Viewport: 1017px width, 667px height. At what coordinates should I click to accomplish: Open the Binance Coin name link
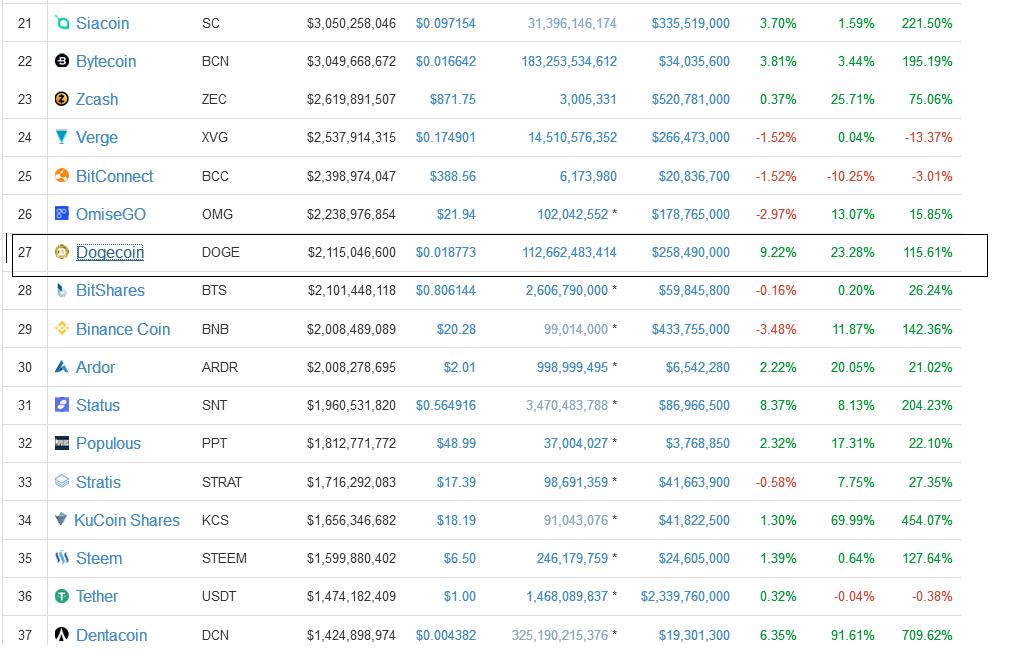123,329
